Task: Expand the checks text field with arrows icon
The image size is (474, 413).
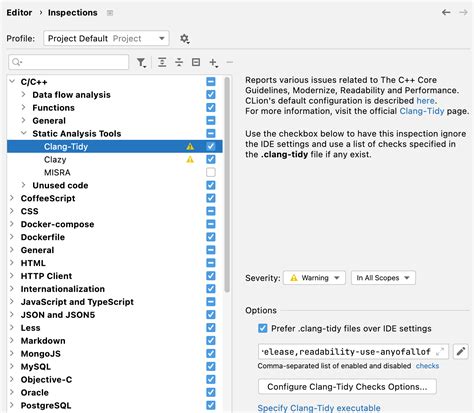Action: pyautogui.click(x=440, y=351)
